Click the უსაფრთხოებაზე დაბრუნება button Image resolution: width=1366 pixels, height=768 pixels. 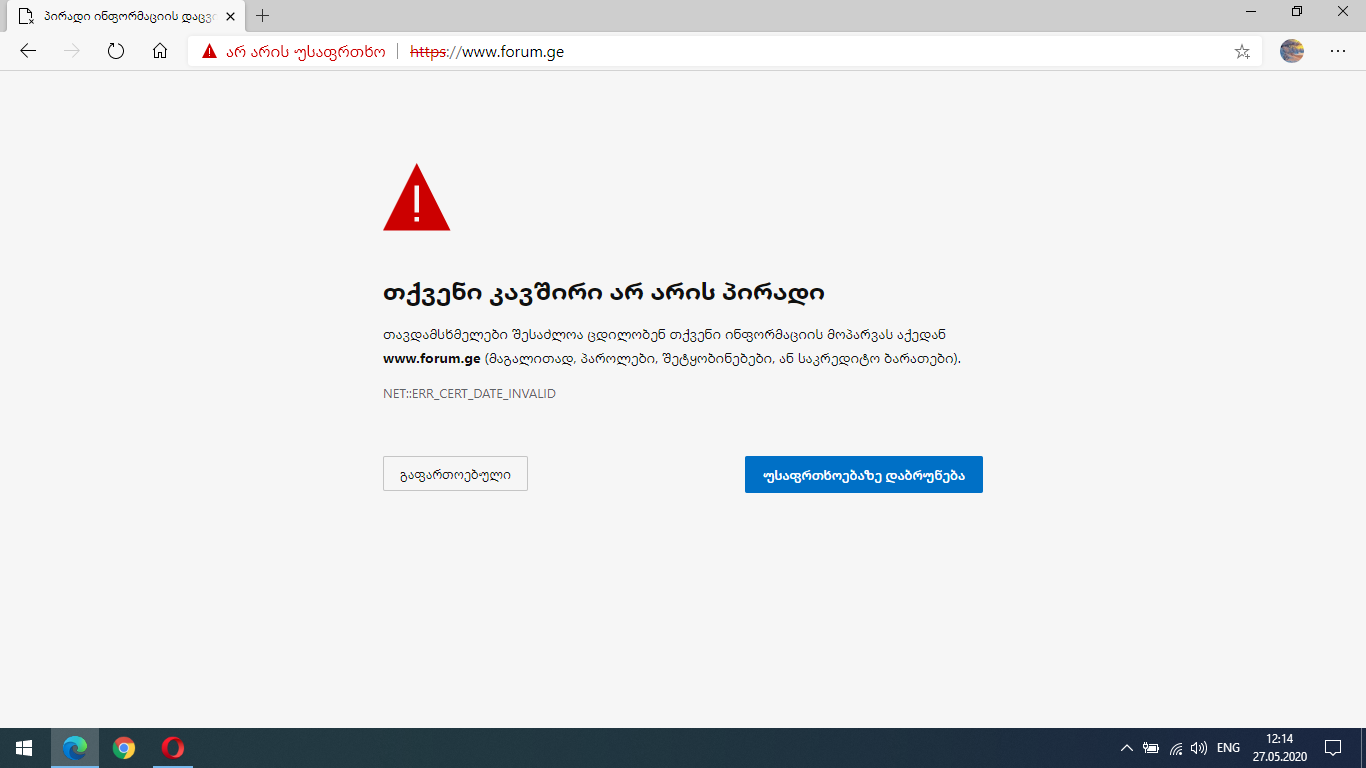[x=864, y=475]
